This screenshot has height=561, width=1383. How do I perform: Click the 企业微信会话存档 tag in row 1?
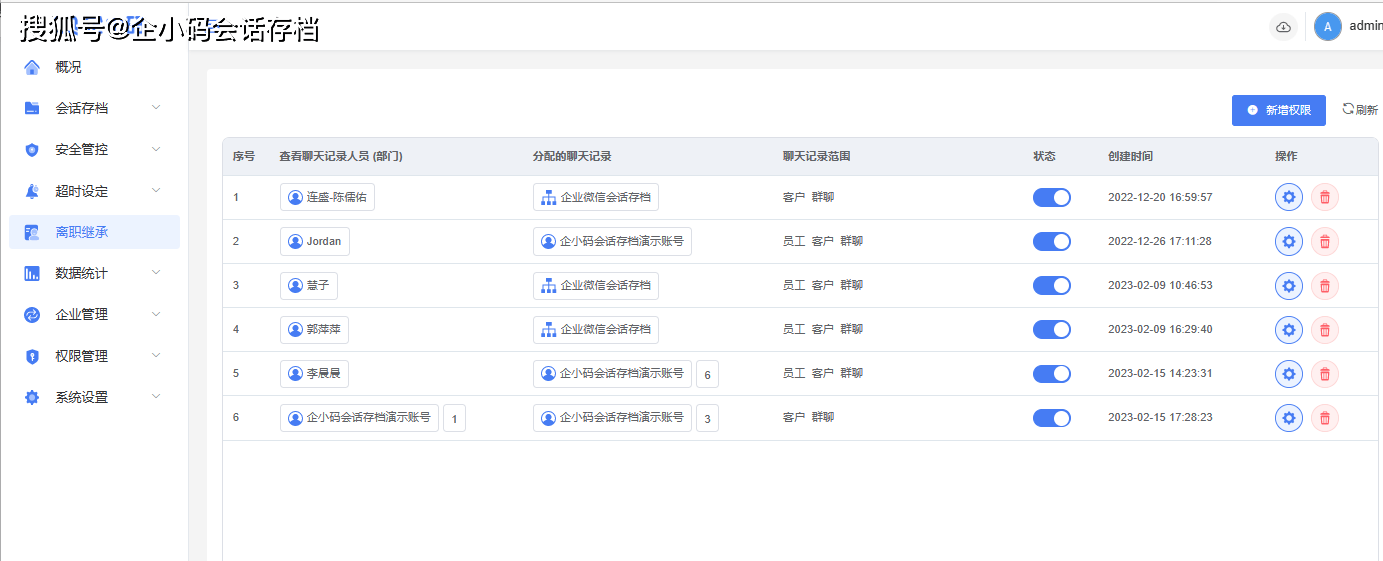coord(596,197)
